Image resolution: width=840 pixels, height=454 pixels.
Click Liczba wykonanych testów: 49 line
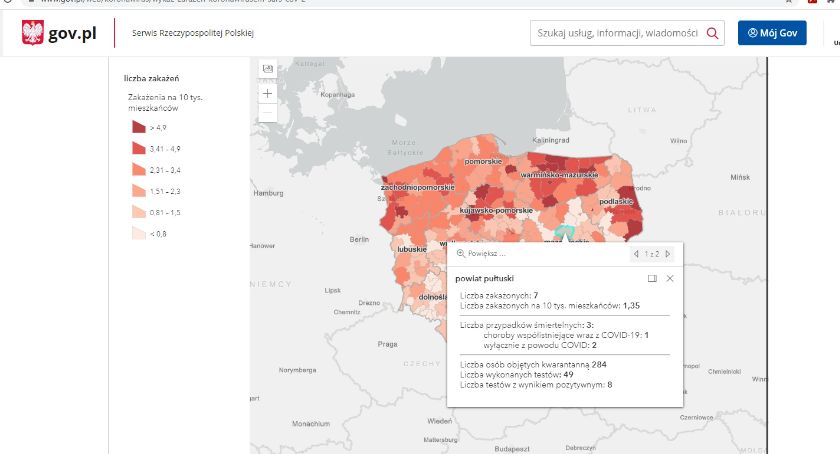516,375
